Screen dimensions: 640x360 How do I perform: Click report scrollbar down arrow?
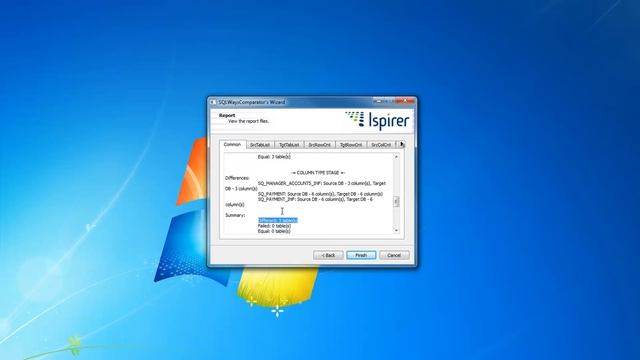(396, 231)
